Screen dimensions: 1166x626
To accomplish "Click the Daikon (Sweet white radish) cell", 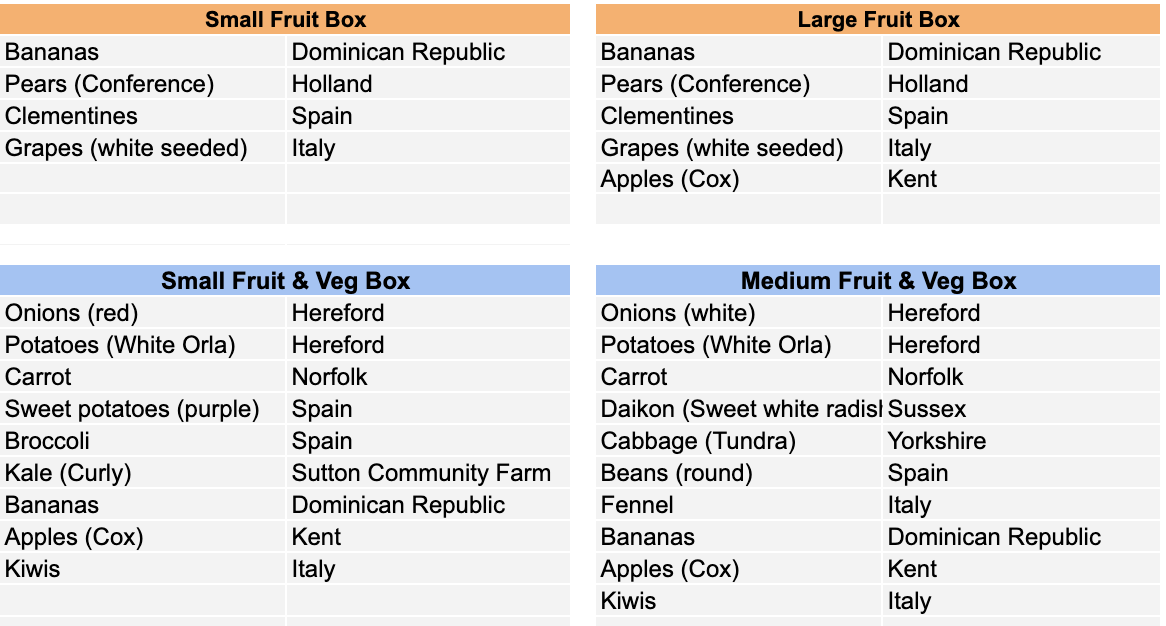I will [x=738, y=409].
